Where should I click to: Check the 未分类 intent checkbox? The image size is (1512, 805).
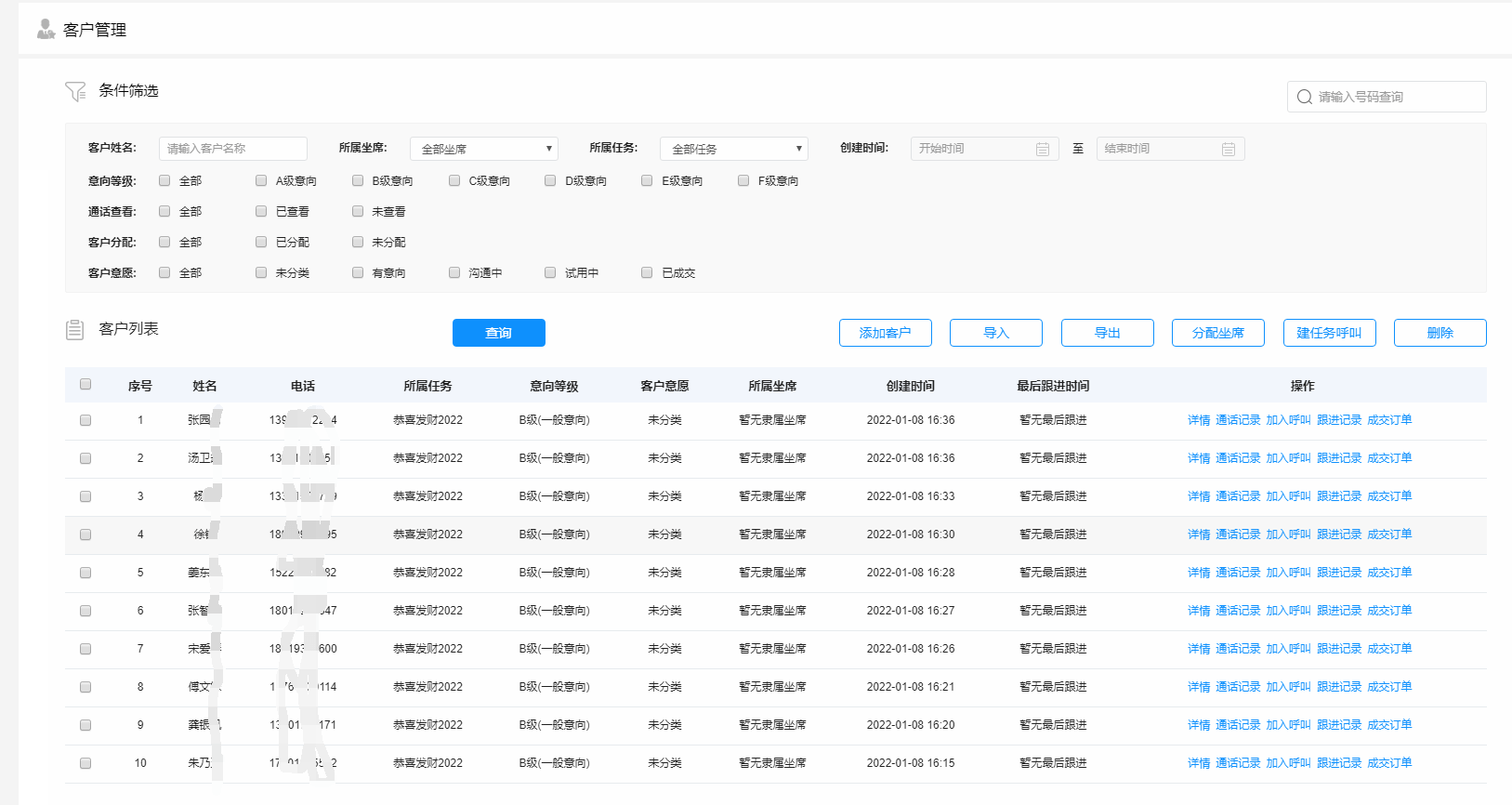point(261,272)
